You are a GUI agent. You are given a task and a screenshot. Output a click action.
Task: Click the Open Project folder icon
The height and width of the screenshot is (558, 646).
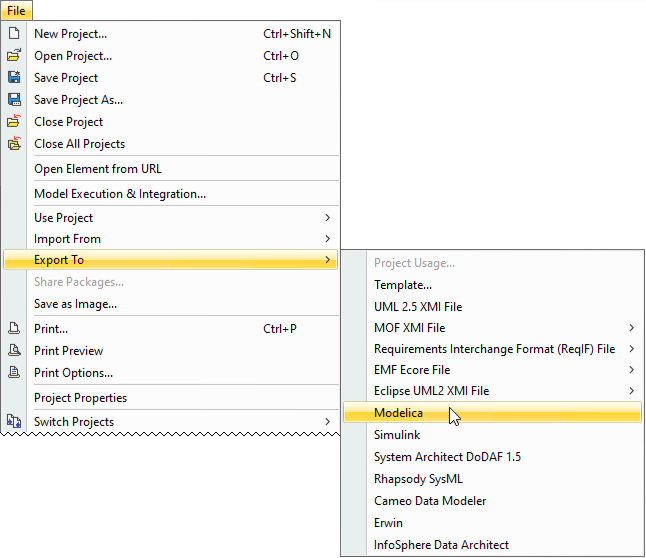coord(14,55)
